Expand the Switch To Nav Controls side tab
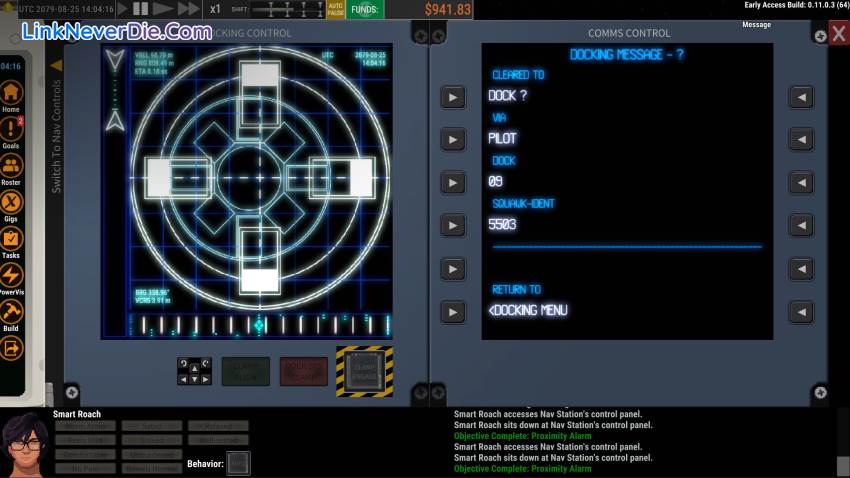 click(x=56, y=130)
